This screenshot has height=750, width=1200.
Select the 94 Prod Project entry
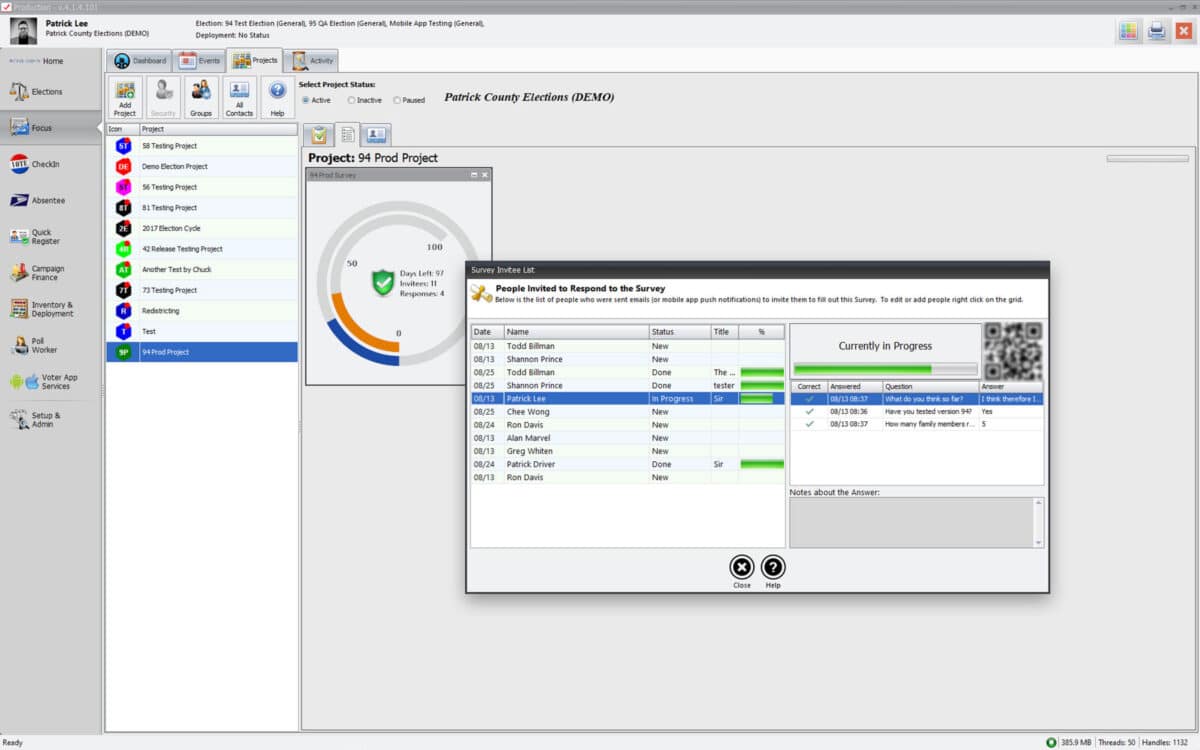200,351
